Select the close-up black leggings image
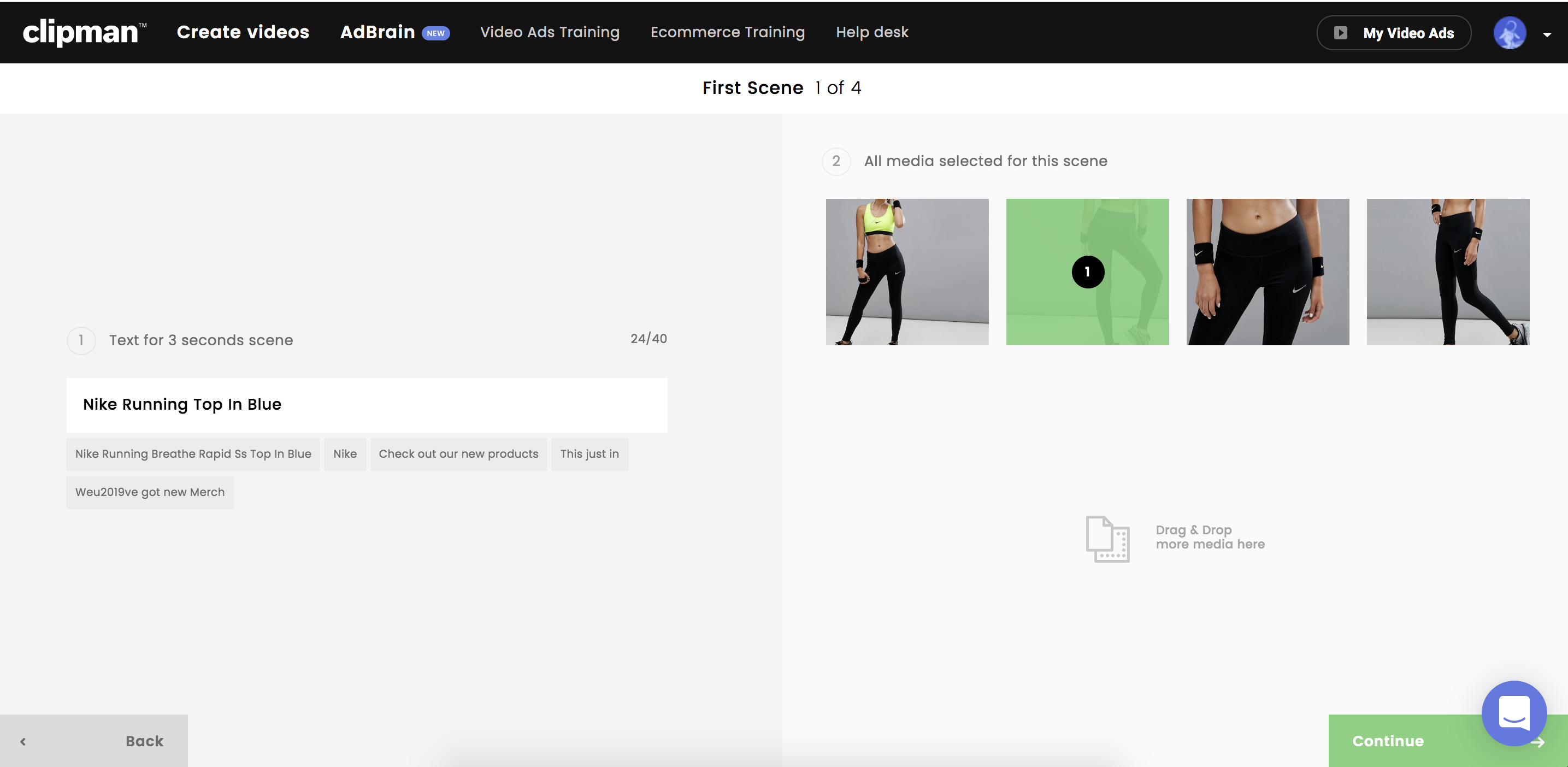1568x767 pixels. coord(1268,272)
